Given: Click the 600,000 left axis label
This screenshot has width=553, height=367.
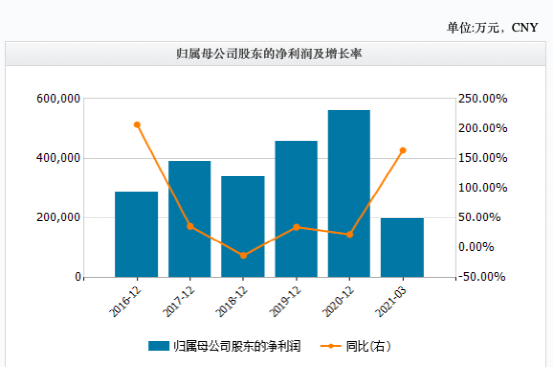Looking at the screenshot, I should click(x=58, y=99).
